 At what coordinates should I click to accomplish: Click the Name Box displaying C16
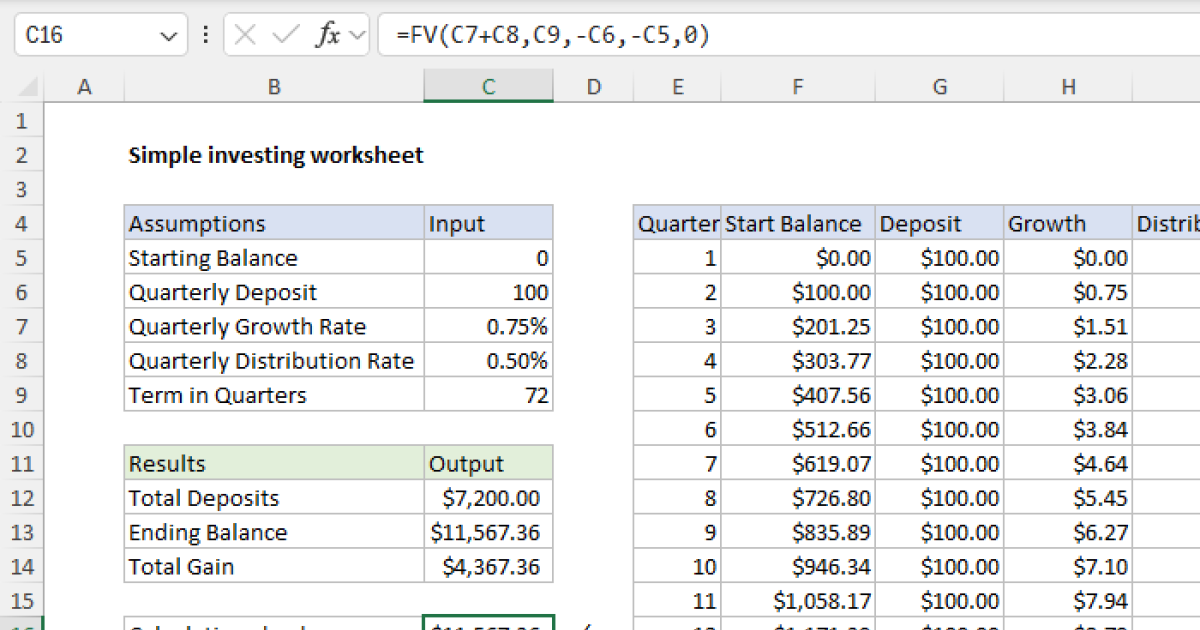click(60, 33)
